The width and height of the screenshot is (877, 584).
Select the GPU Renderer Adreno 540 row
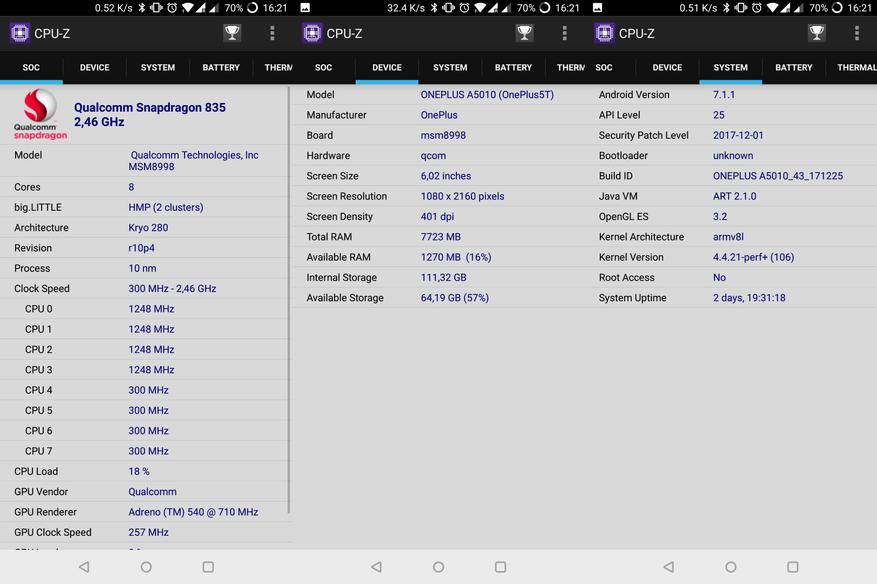pyautogui.click(x=145, y=512)
